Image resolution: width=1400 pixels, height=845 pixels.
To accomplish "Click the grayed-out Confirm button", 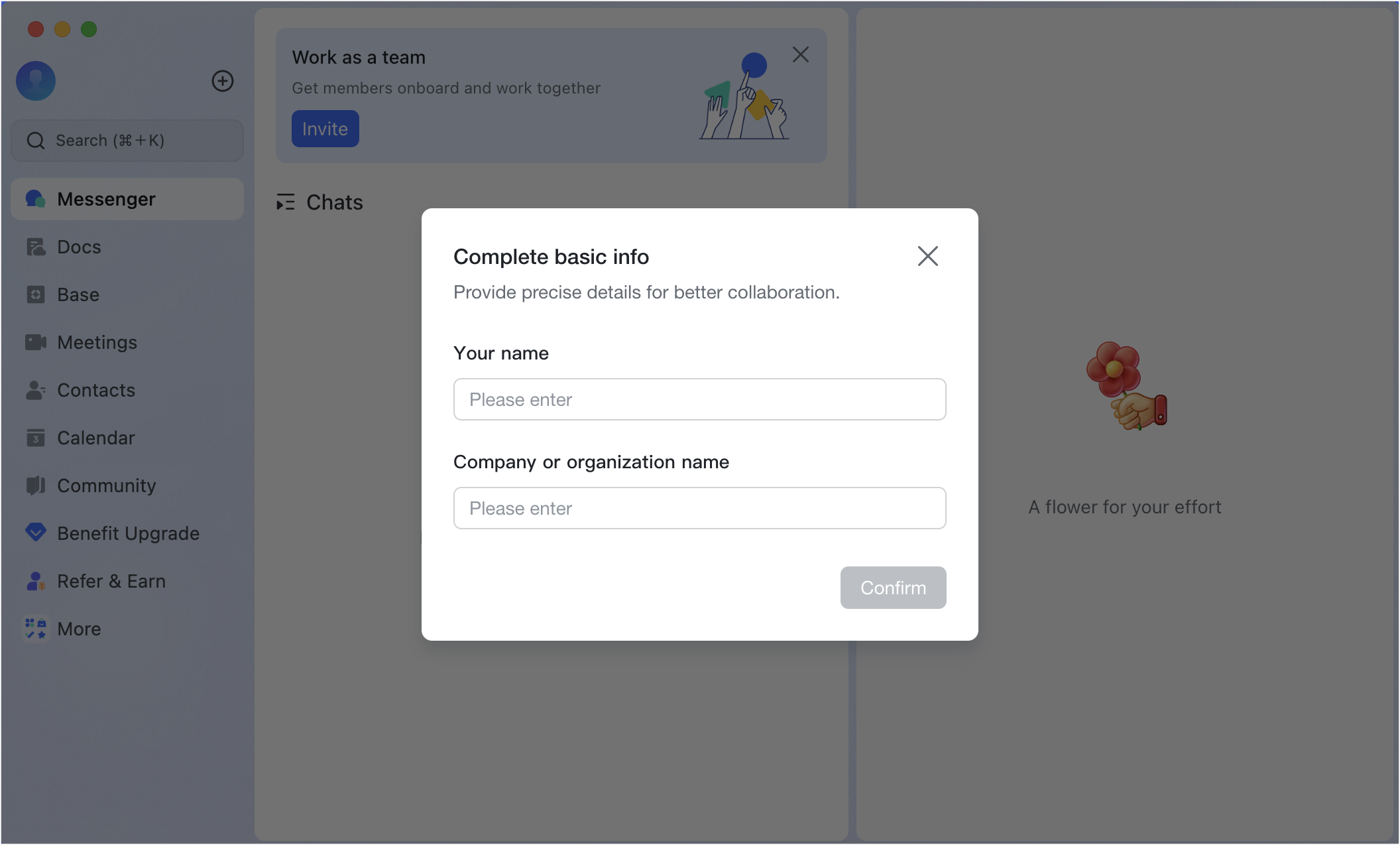I will pyautogui.click(x=893, y=588).
